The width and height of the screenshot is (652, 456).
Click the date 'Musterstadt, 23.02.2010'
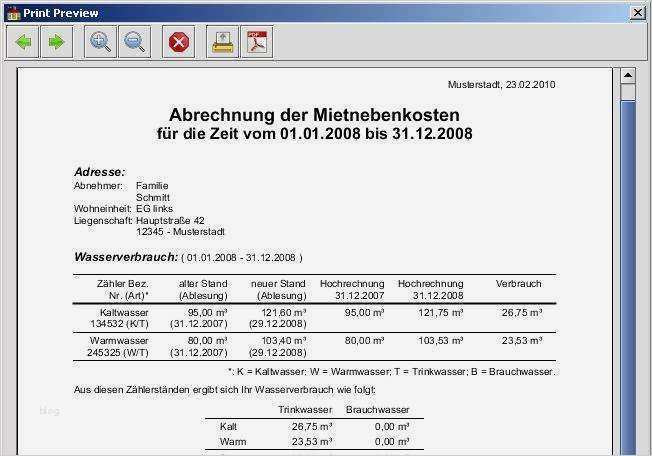pos(501,84)
